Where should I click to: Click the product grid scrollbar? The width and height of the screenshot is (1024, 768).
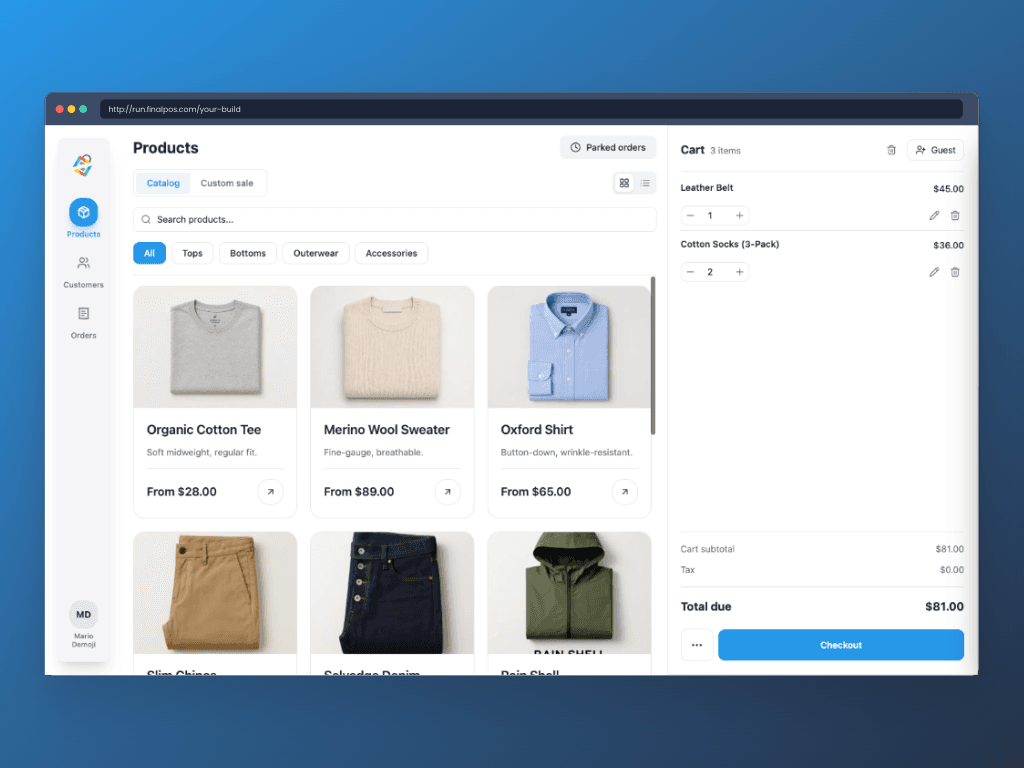point(652,356)
